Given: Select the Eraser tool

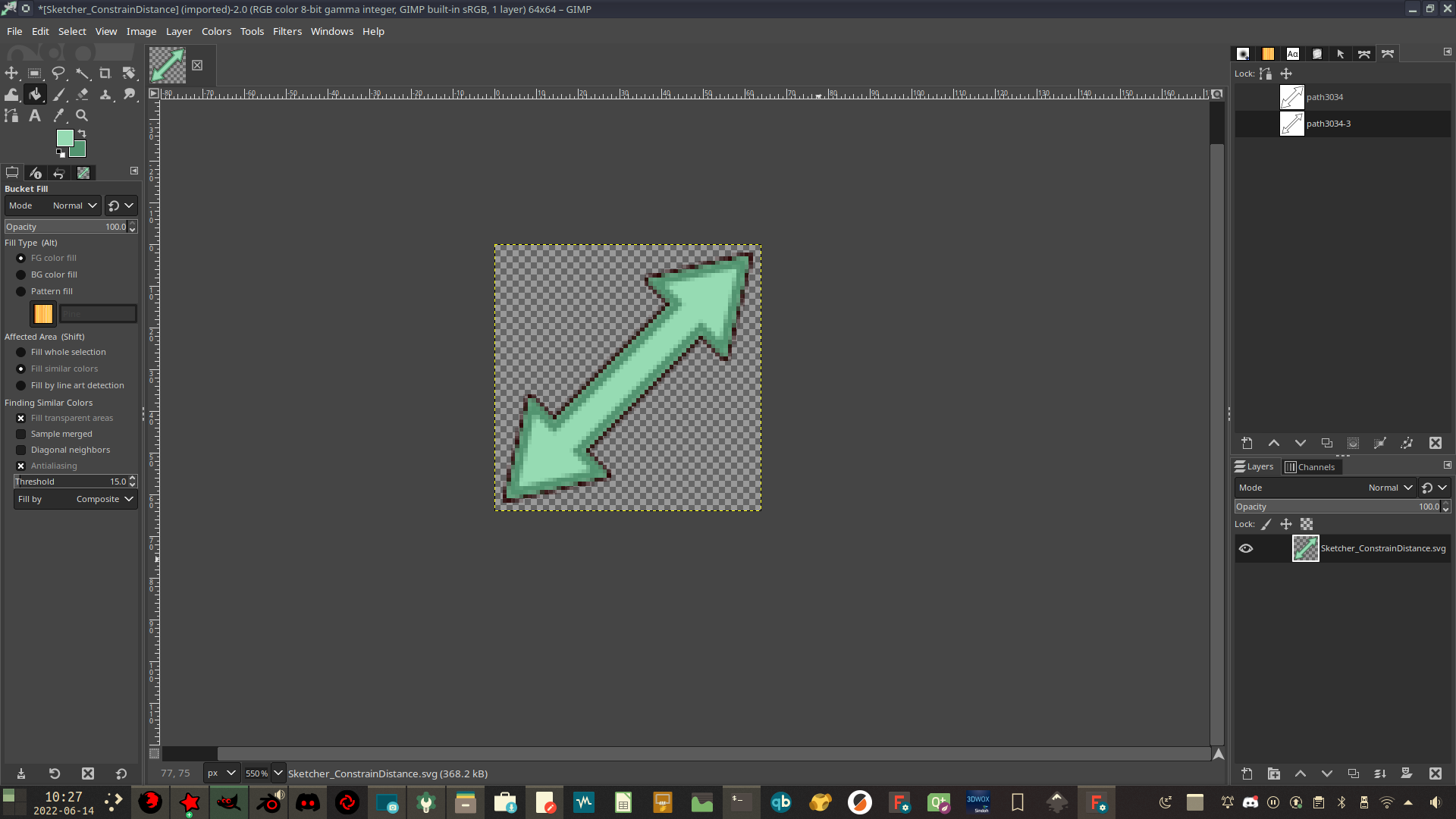Looking at the screenshot, I should click(x=82, y=94).
